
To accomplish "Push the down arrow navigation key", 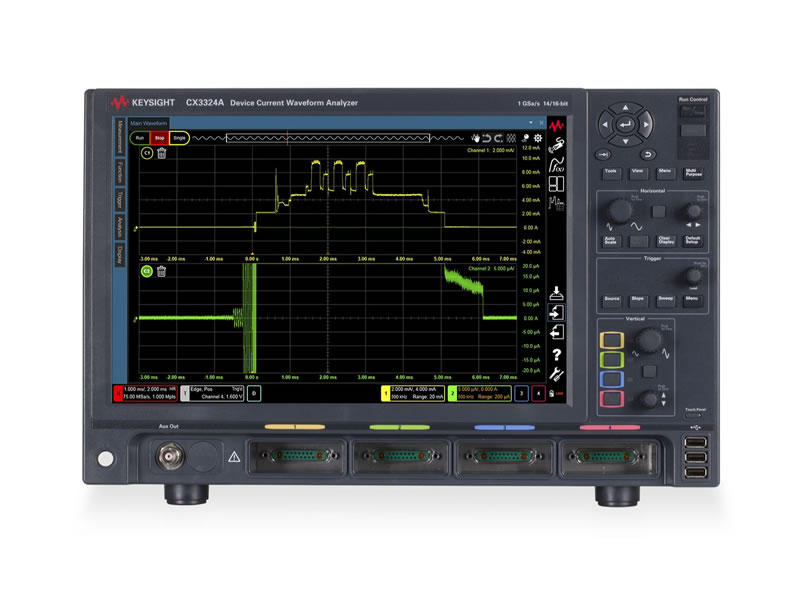I will click(626, 141).
